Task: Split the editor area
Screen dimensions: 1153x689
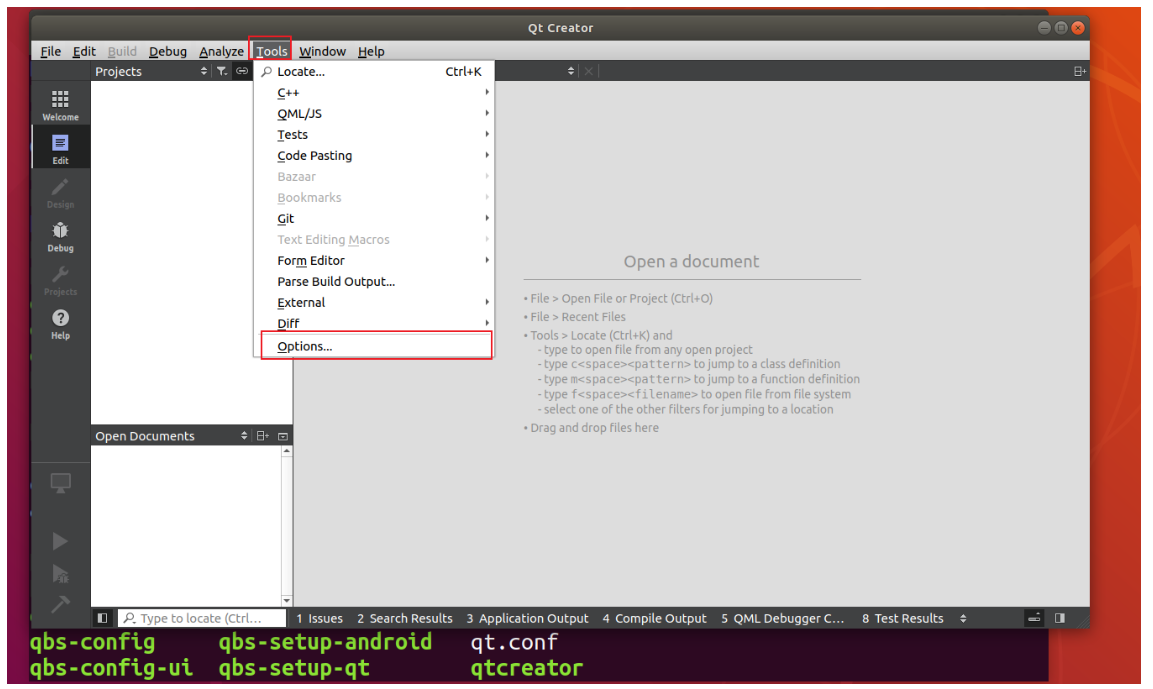Action: [x=1079, y=71]
